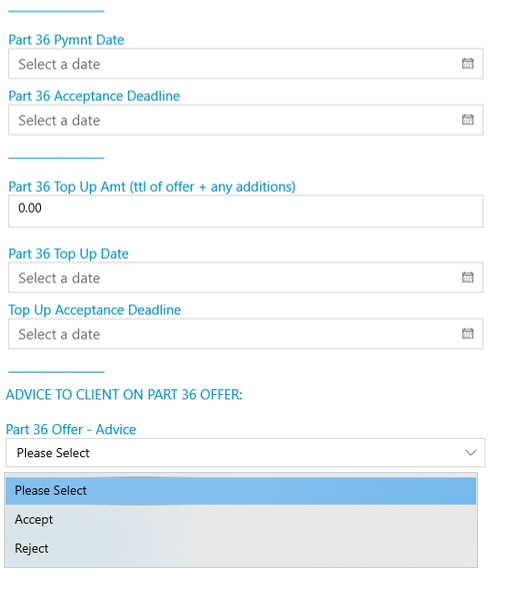Choose the highlighted Please Select option
The width and height of the screenshot is (516, 593).
coord(241,491)
